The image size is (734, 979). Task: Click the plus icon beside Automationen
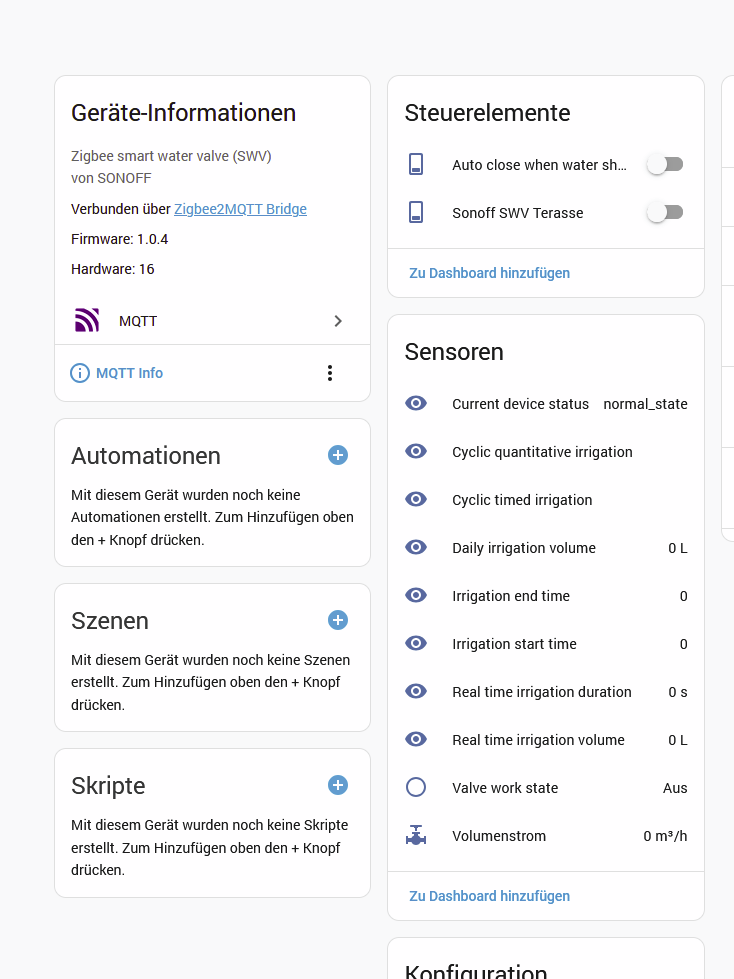click(x=338, y=455)
